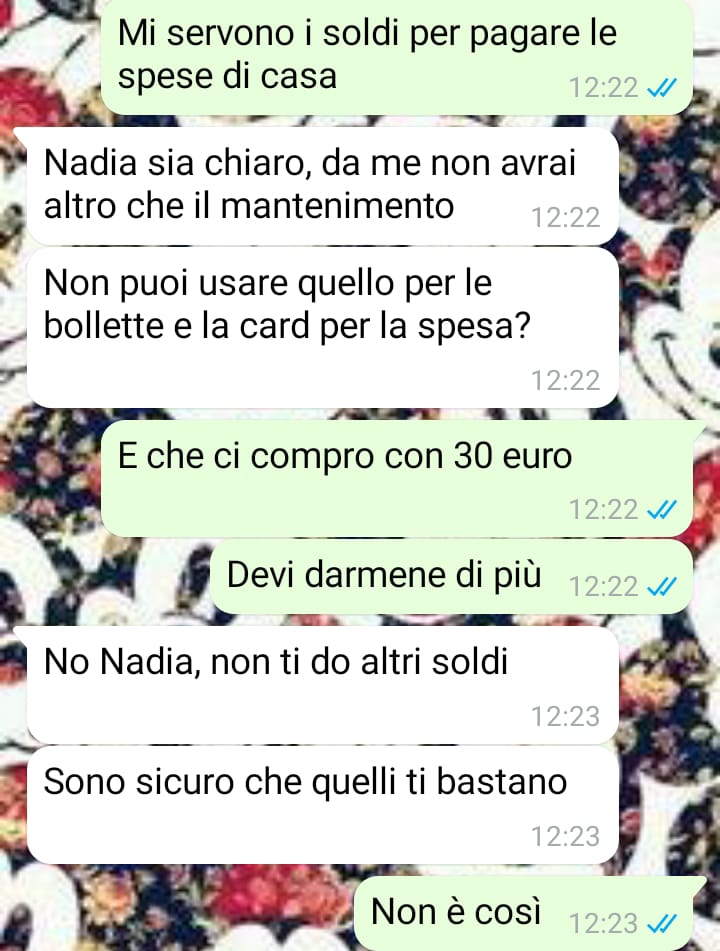This screenshot has height=951, width=720.
Task: Tap the read ticks on 'Non è così'
Action: point(662,924)
